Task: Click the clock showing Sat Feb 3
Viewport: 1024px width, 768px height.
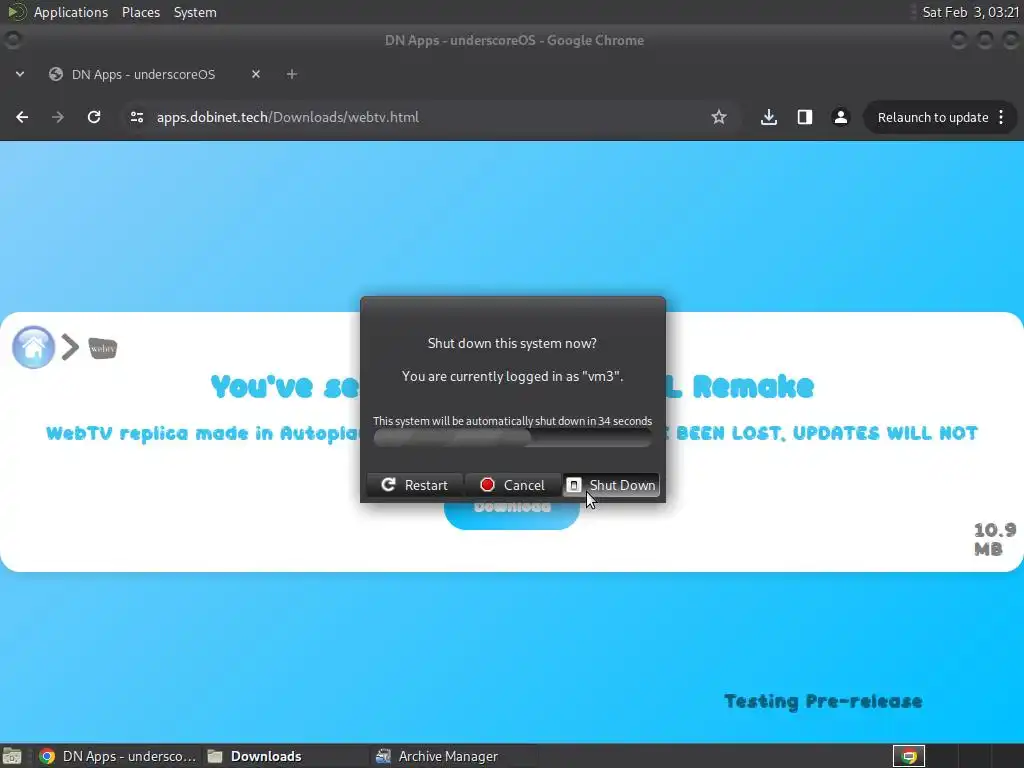Action: coord(970,12)
